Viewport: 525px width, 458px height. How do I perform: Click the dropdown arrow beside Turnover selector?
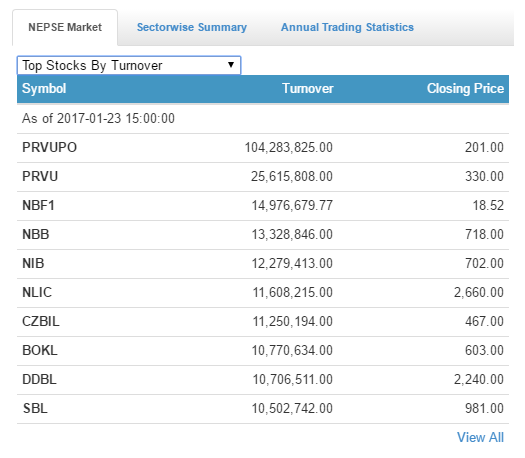coord(231,65)
